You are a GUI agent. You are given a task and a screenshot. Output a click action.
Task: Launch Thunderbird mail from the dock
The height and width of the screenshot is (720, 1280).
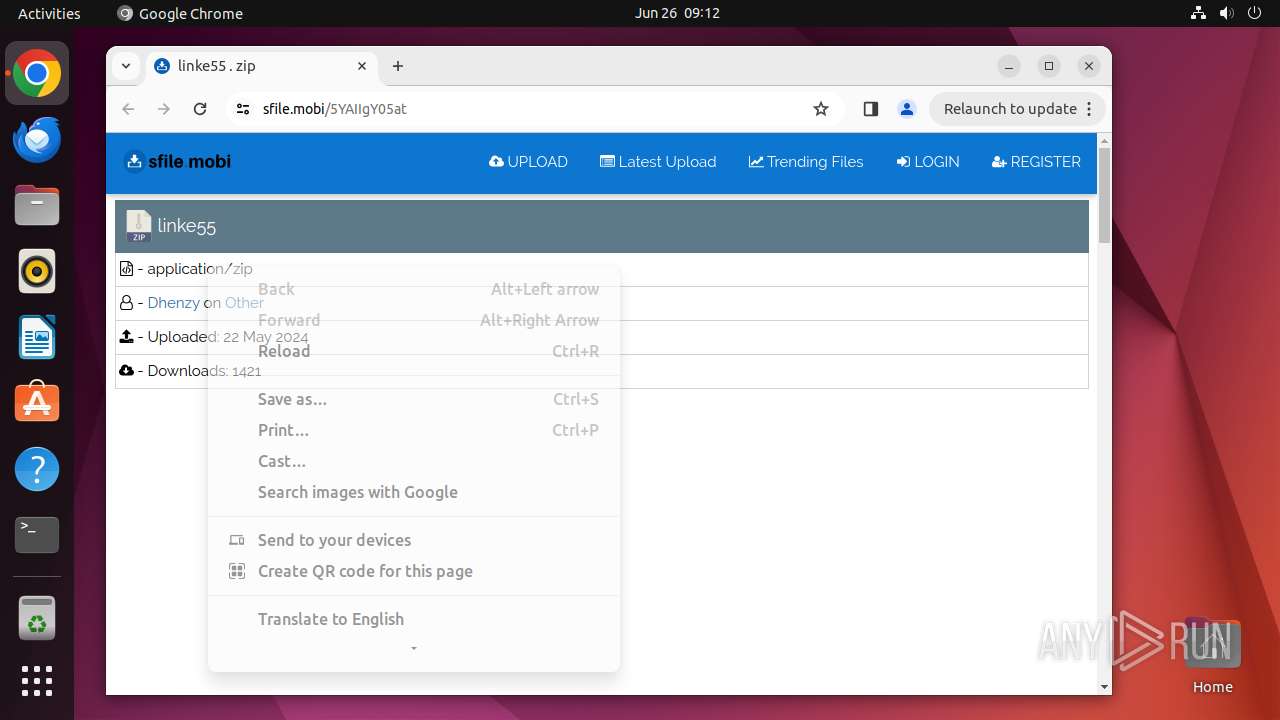tap(37, 140)
